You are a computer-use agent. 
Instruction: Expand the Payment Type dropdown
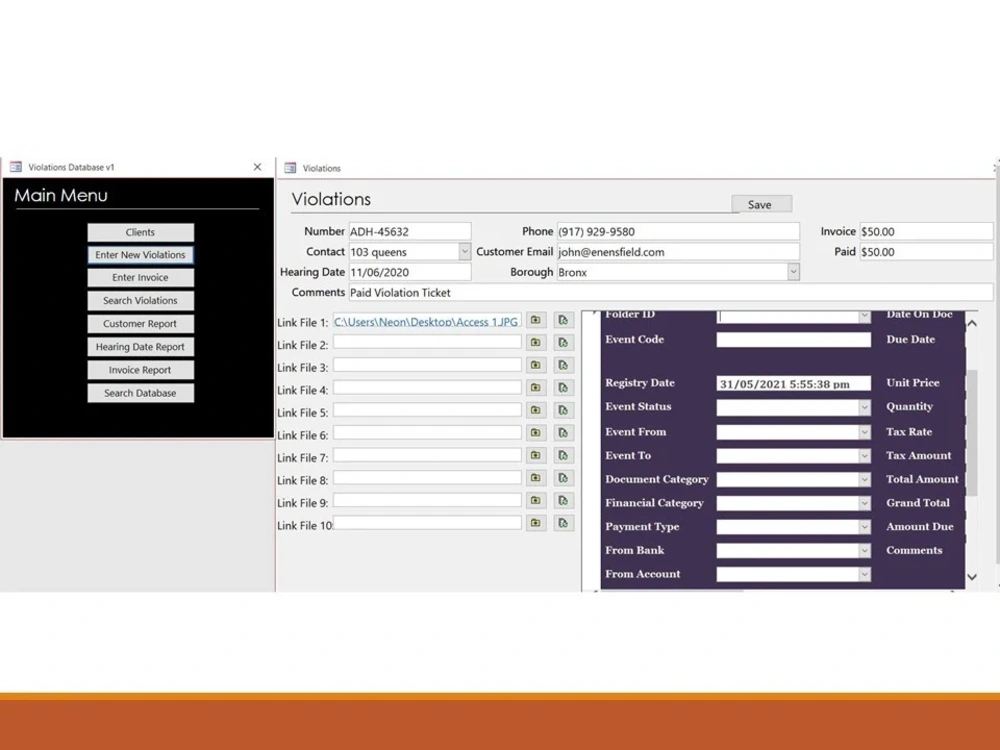864,527
